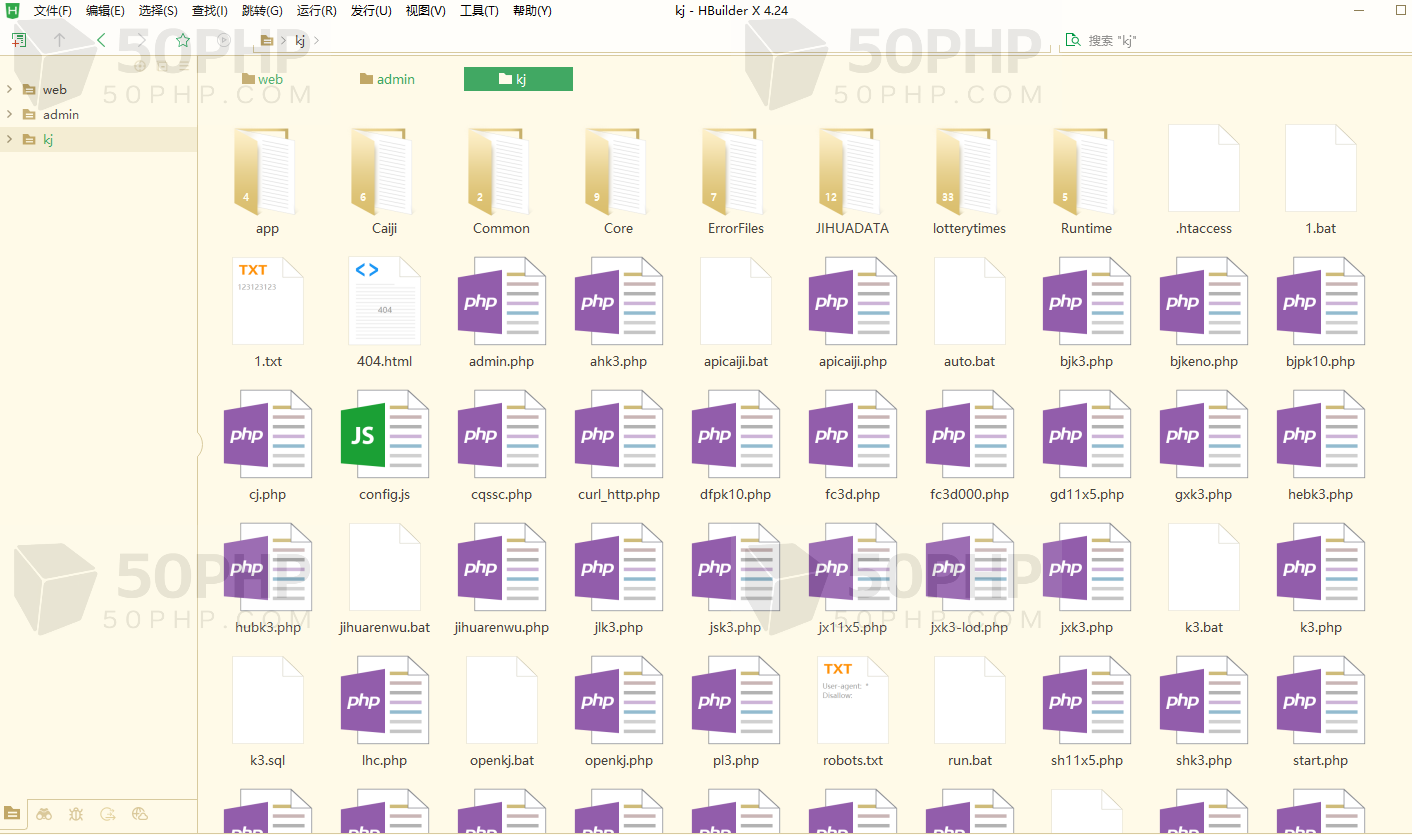Expand the admin folder in tree
1412x835 pixels.
(9, 114)
